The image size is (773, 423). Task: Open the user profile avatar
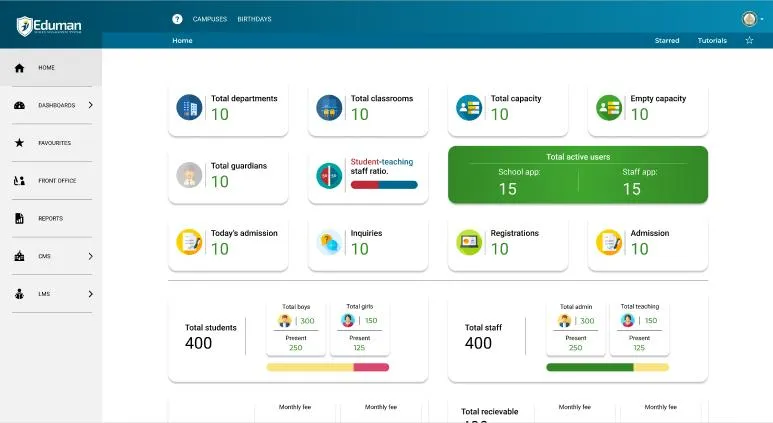click(x=750, y=19)
